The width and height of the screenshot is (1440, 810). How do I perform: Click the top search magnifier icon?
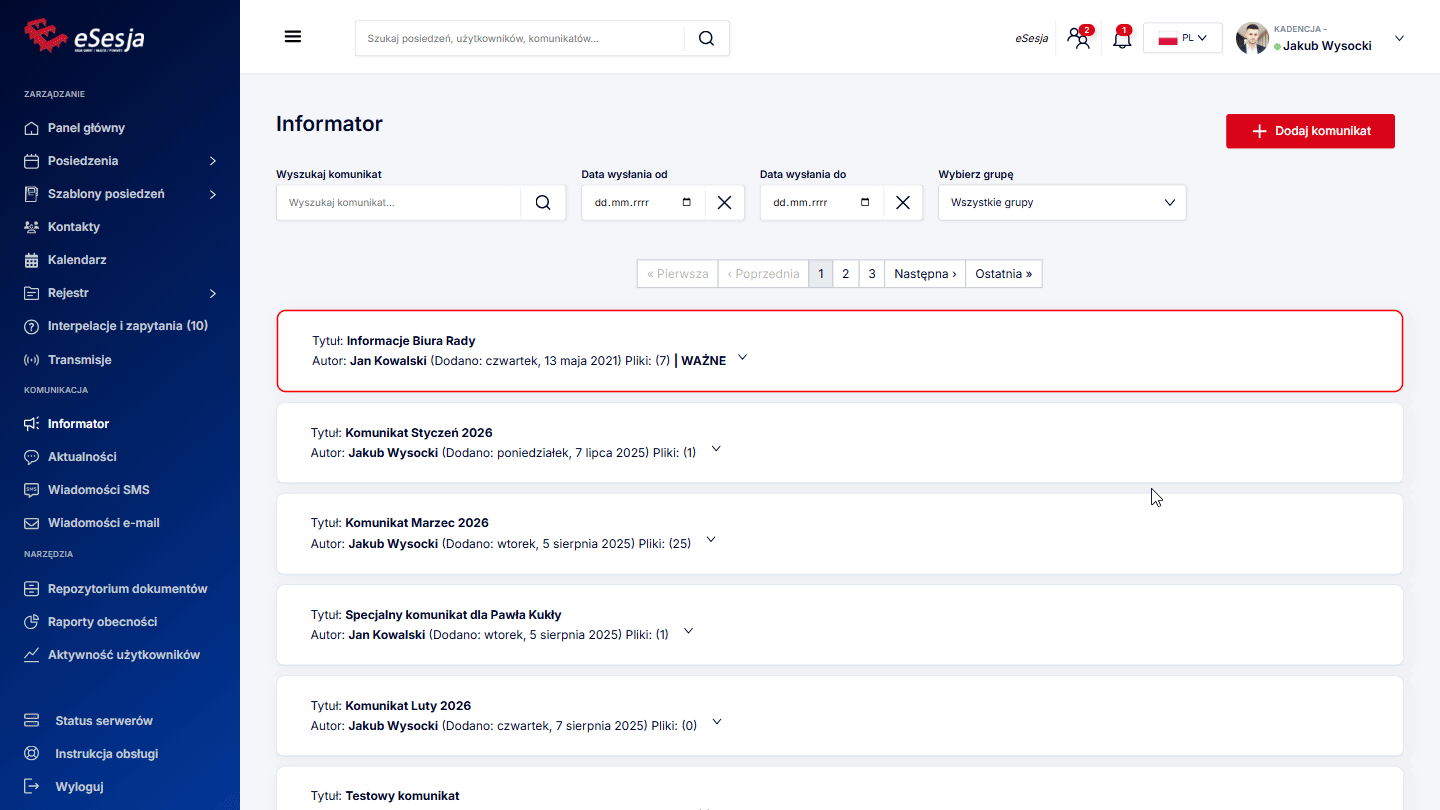click(x=706, y=38)
